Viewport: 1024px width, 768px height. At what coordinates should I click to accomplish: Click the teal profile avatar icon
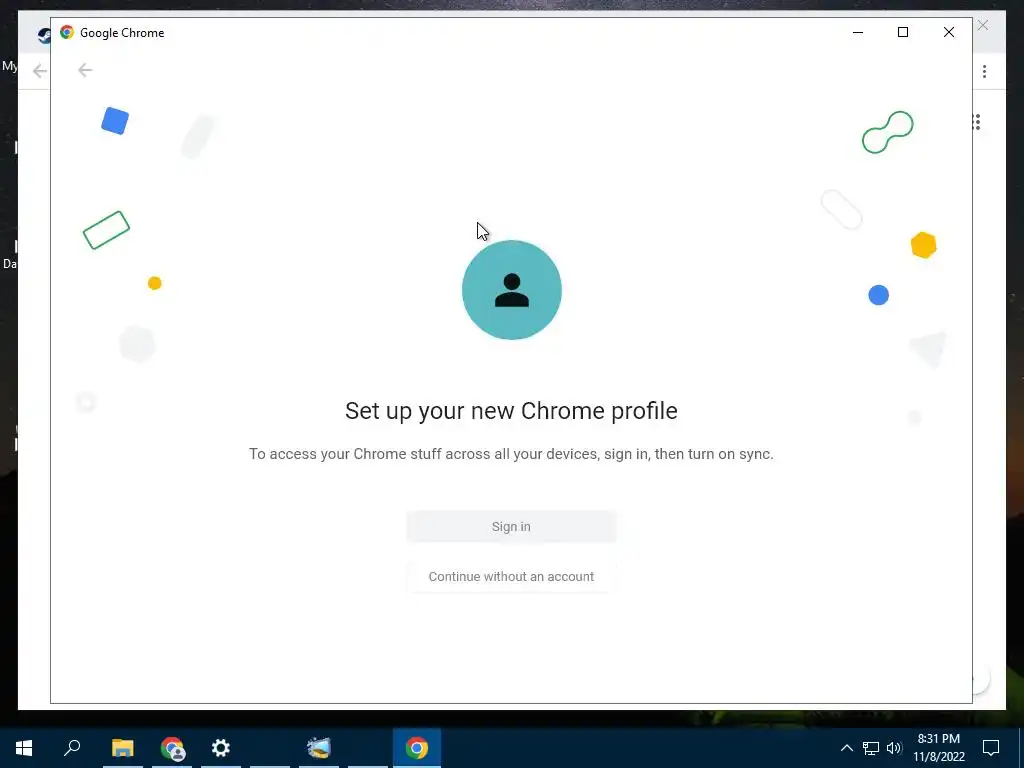click(511, 290)
